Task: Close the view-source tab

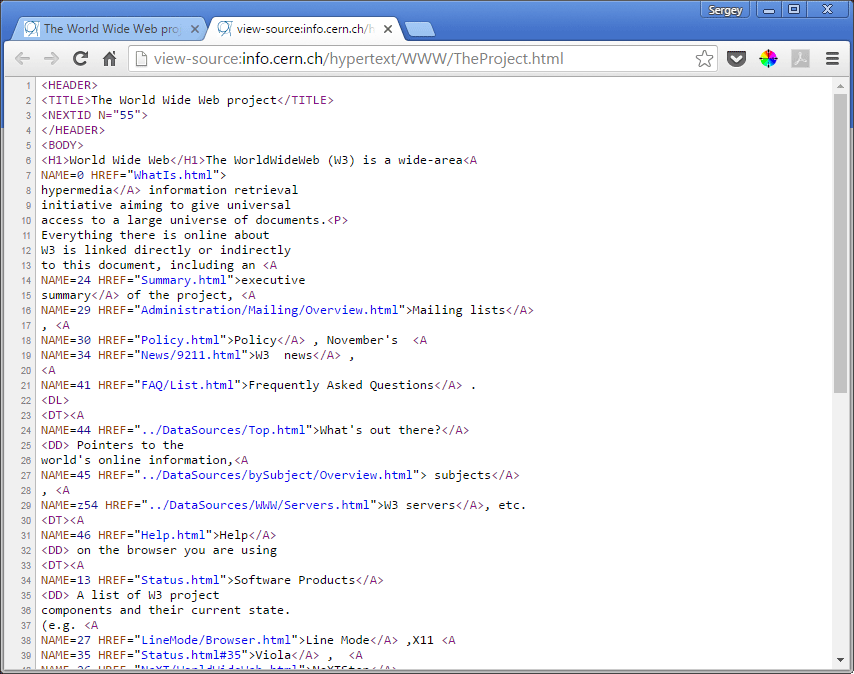Action: tap(388, 29)
